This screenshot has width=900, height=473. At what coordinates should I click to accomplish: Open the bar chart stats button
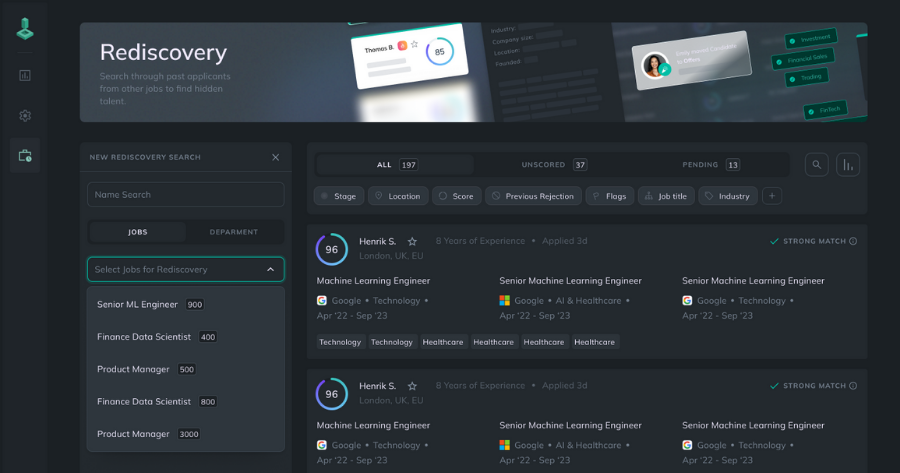[x=848, y=165]
